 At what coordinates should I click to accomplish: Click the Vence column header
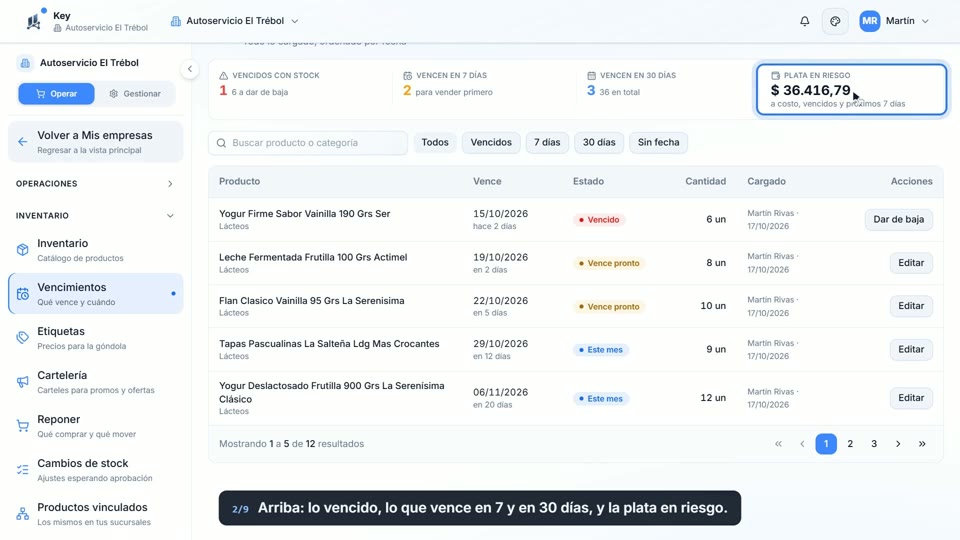(487, 181)
